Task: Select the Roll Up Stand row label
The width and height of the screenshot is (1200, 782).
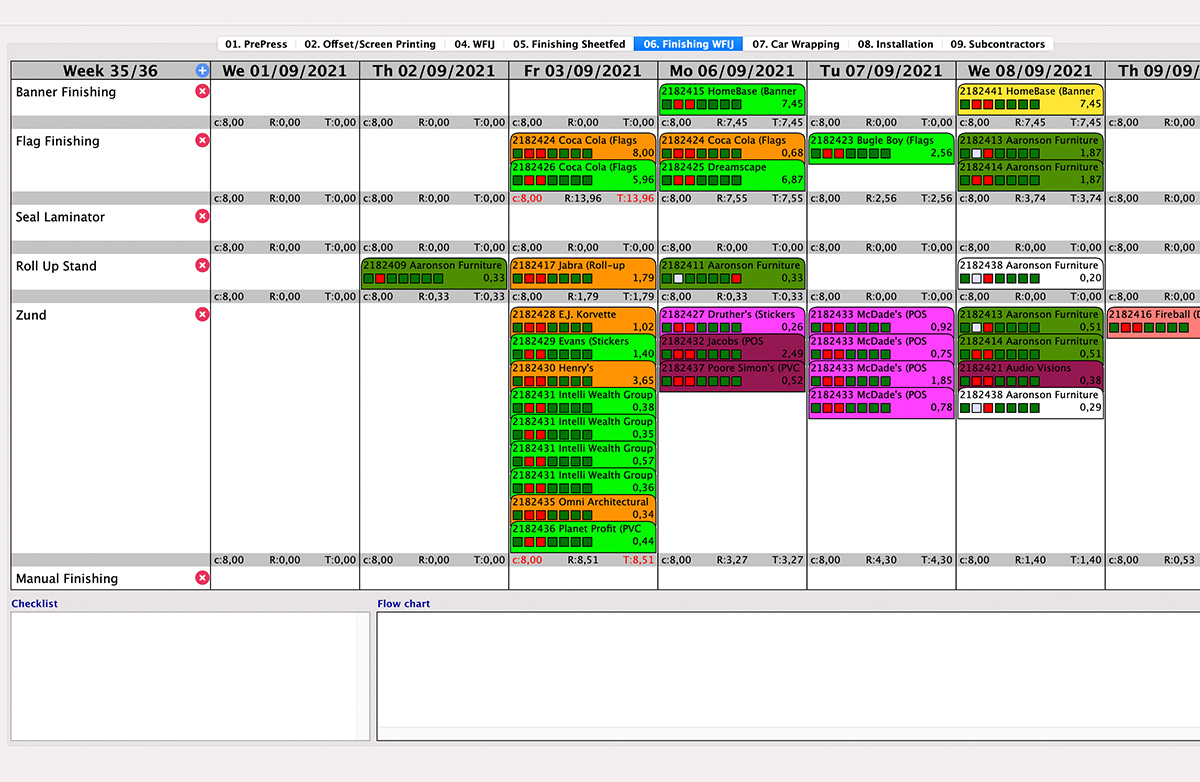Action: [x=56, y=266]
